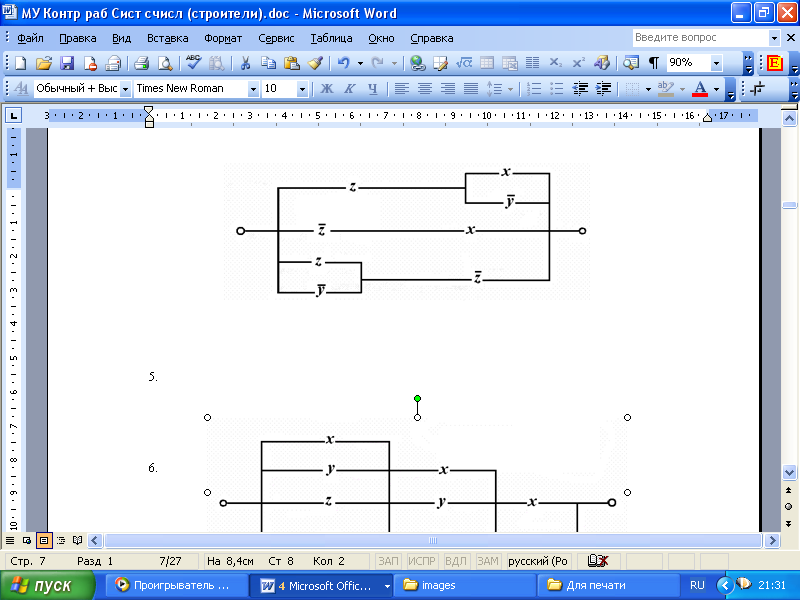Align text to the right
Screen dimensions: 800x600
447,88
